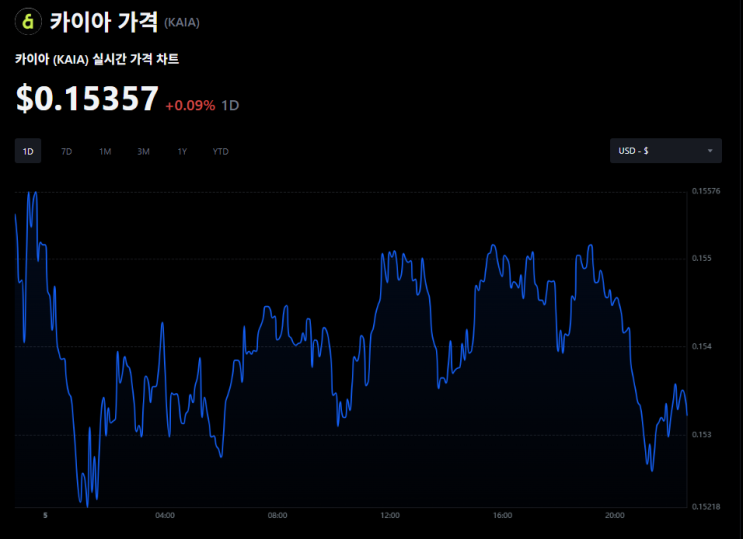Screen dimensions: 743x539
Task: Click the currency dropdown arrow
Action: click(x=710, y=151)
